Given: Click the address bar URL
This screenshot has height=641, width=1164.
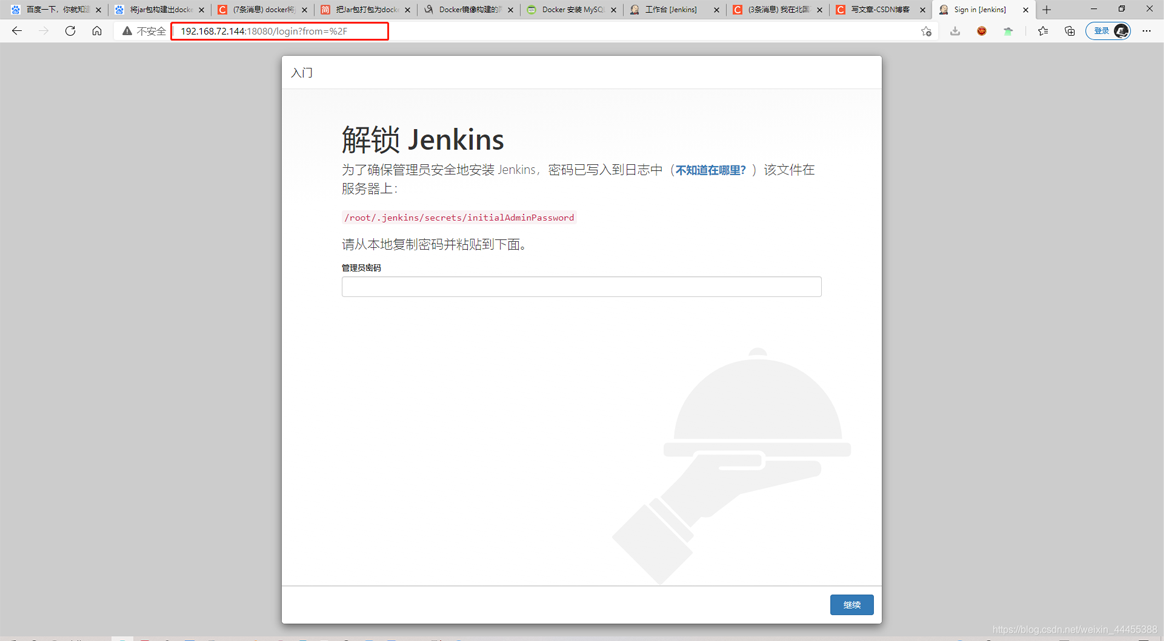Looking at the screenshot, I should pyautogui.click(x=280, y=31).
